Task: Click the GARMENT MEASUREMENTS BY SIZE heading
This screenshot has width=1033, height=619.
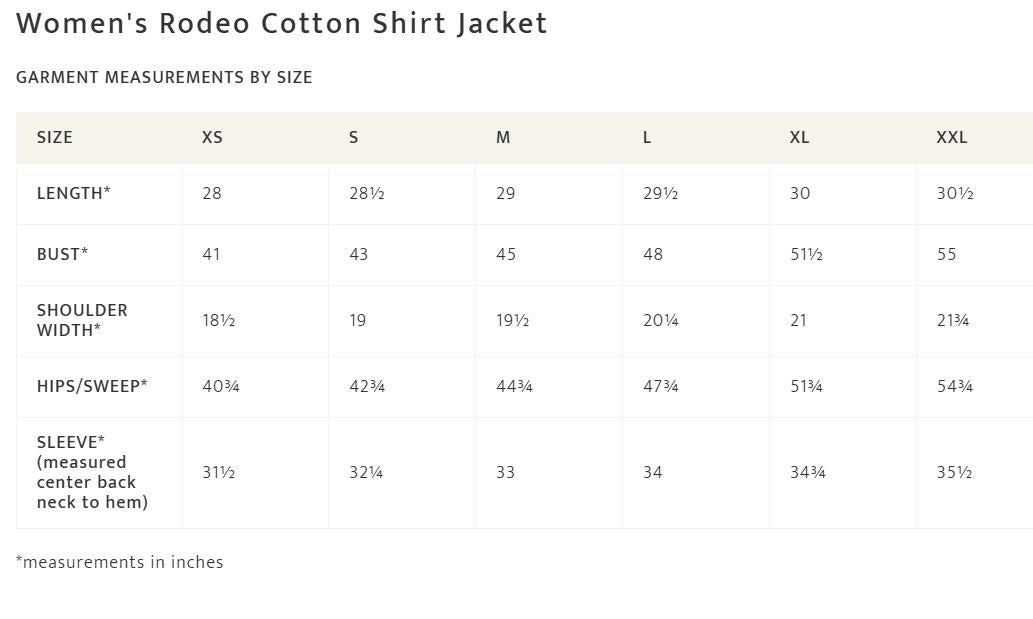Action: click(x=164, y=77)
